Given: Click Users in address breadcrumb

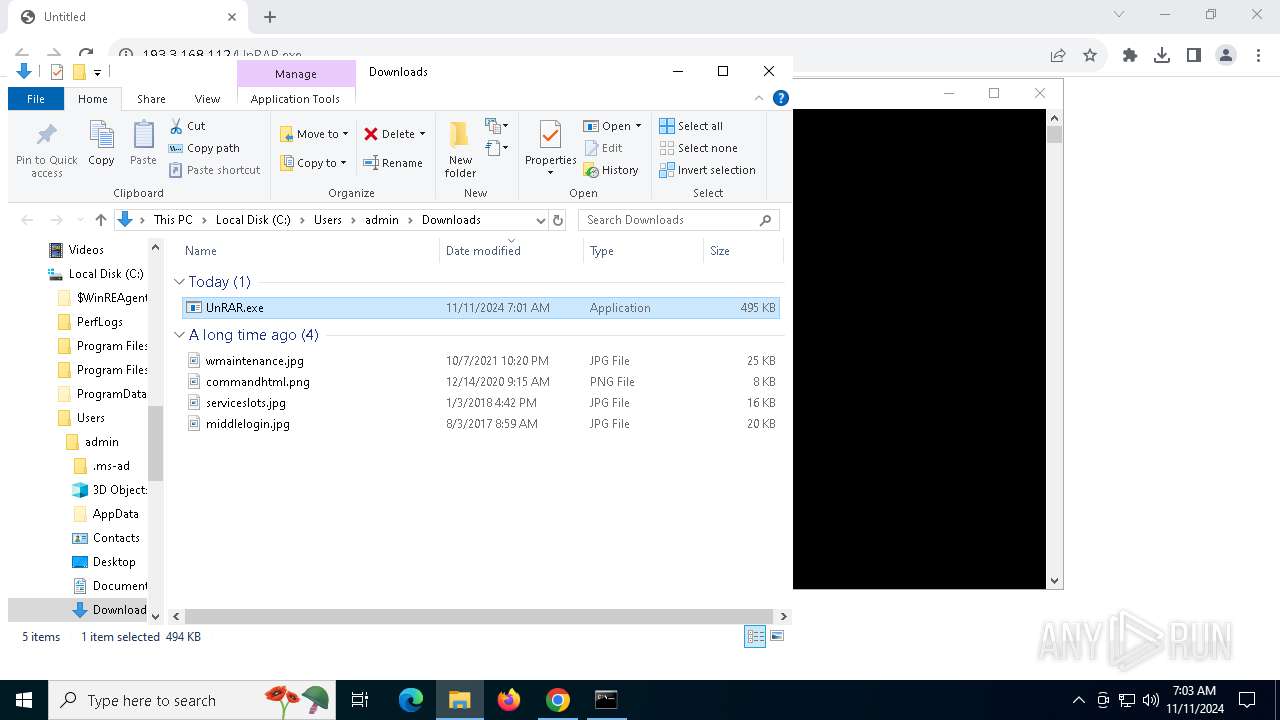Looking at the screenshot, I should tap(327, 220).
